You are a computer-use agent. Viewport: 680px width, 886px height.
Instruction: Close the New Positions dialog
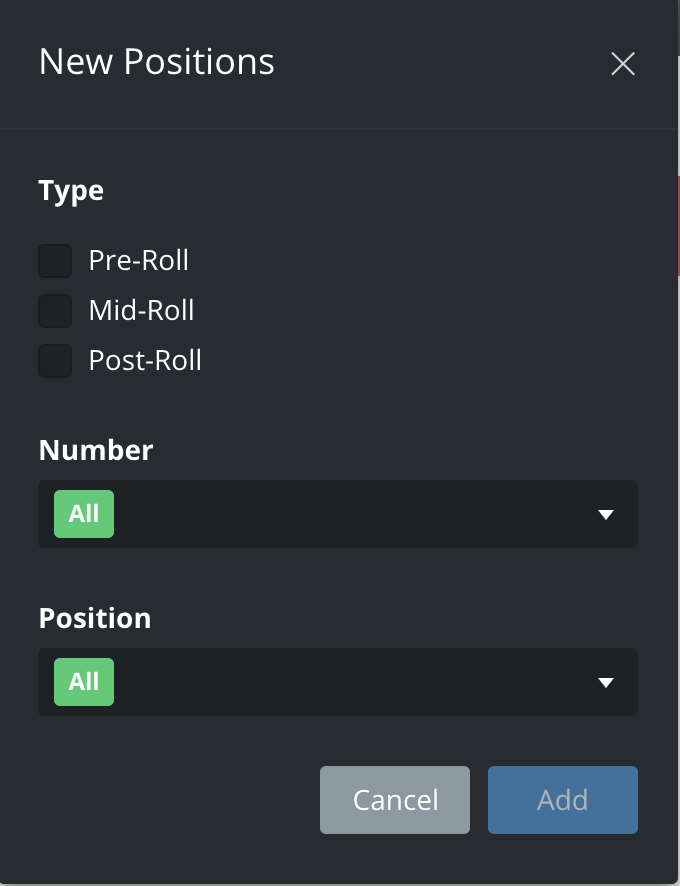[623, 64]
